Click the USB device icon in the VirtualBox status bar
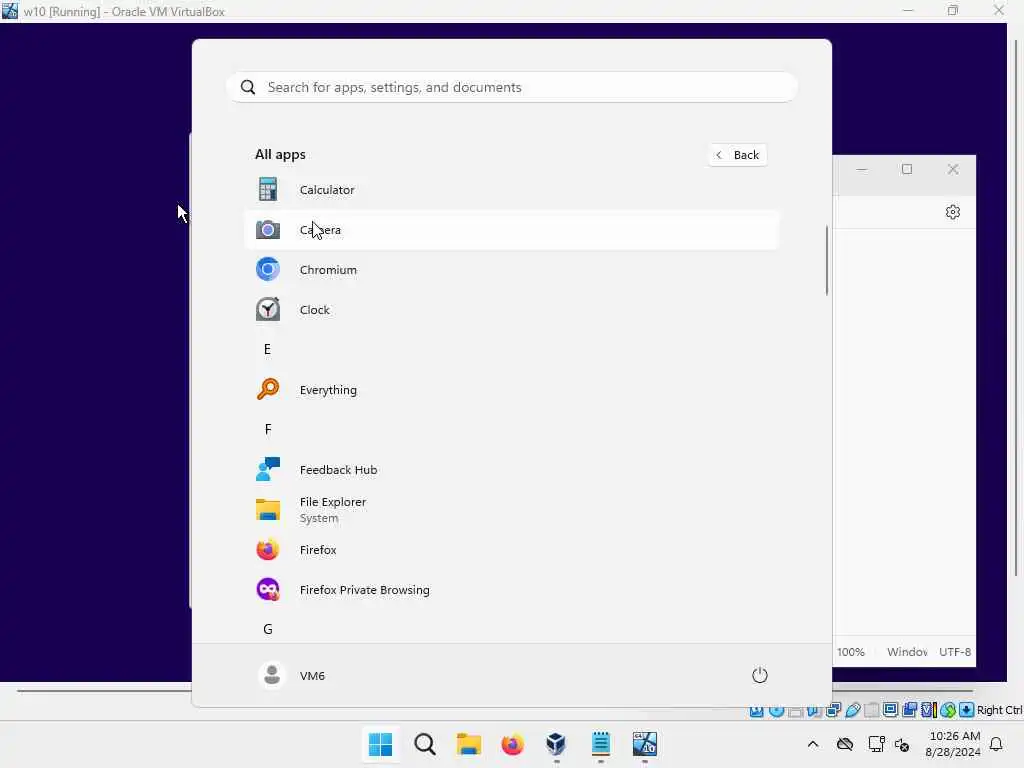1024x768 pixels. 852,710
